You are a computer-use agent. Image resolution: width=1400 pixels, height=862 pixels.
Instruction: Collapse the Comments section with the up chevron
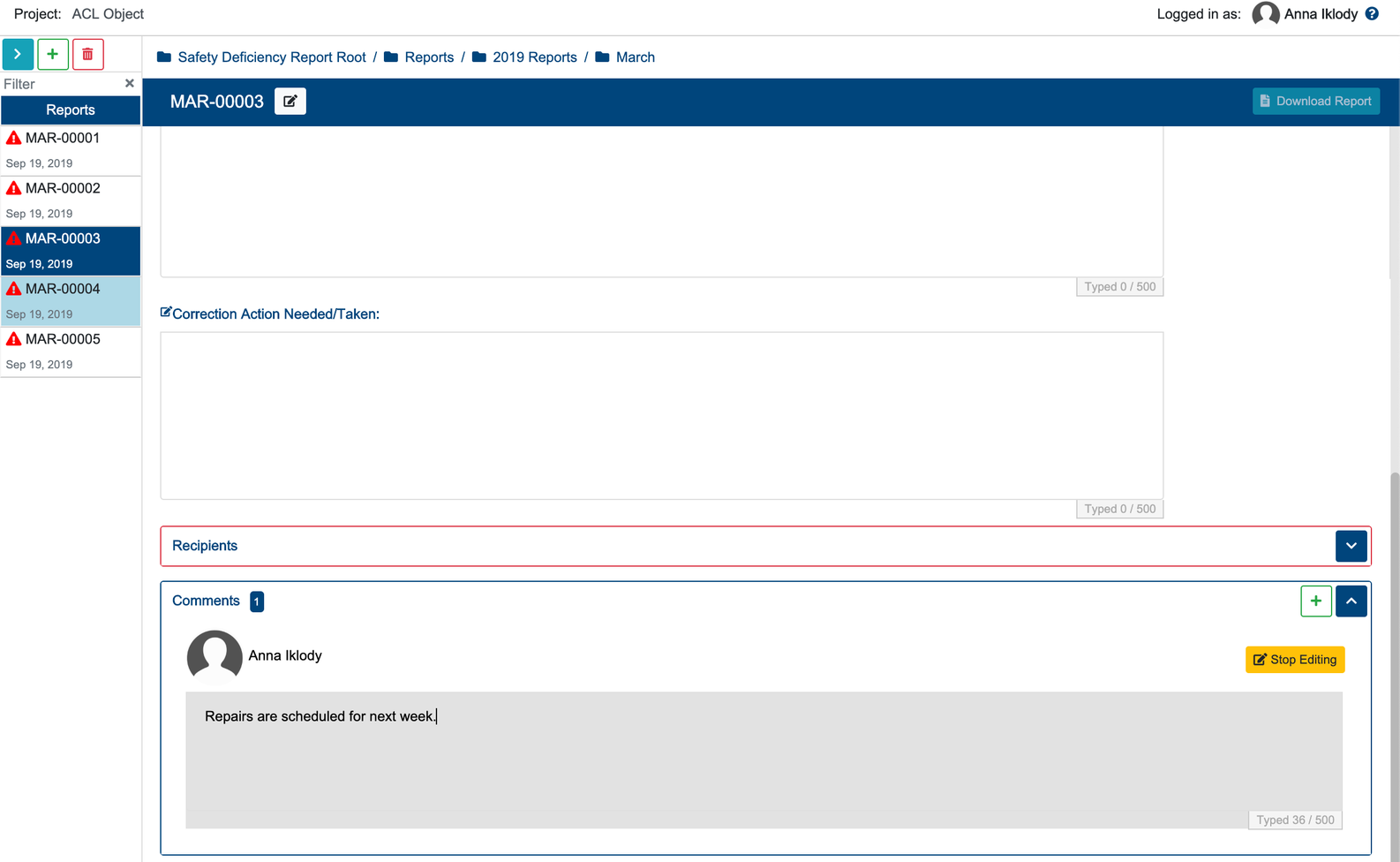pyautogui.click(x=1351, y=601)
